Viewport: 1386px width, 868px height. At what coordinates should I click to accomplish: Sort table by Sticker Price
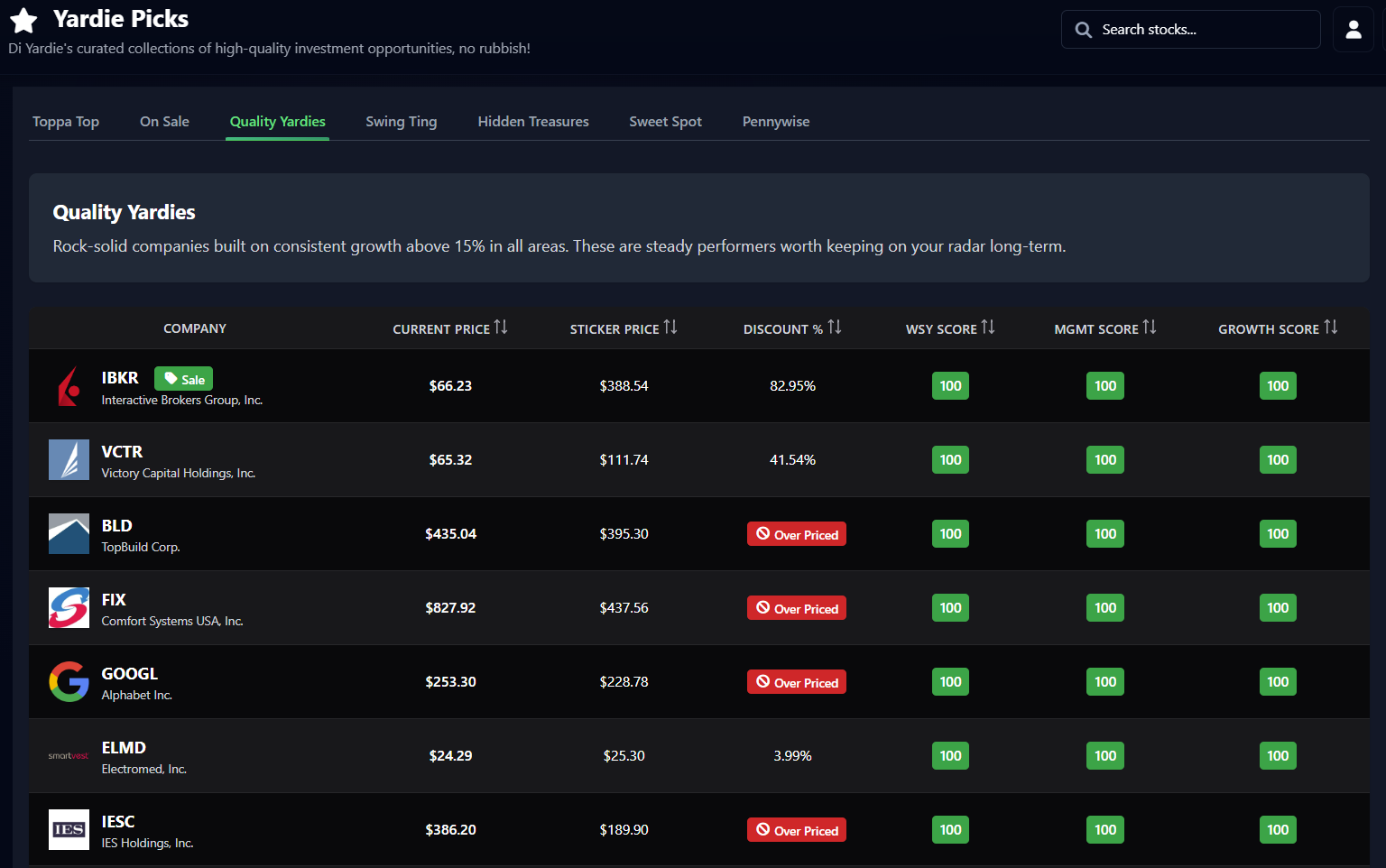pos(624,328)
